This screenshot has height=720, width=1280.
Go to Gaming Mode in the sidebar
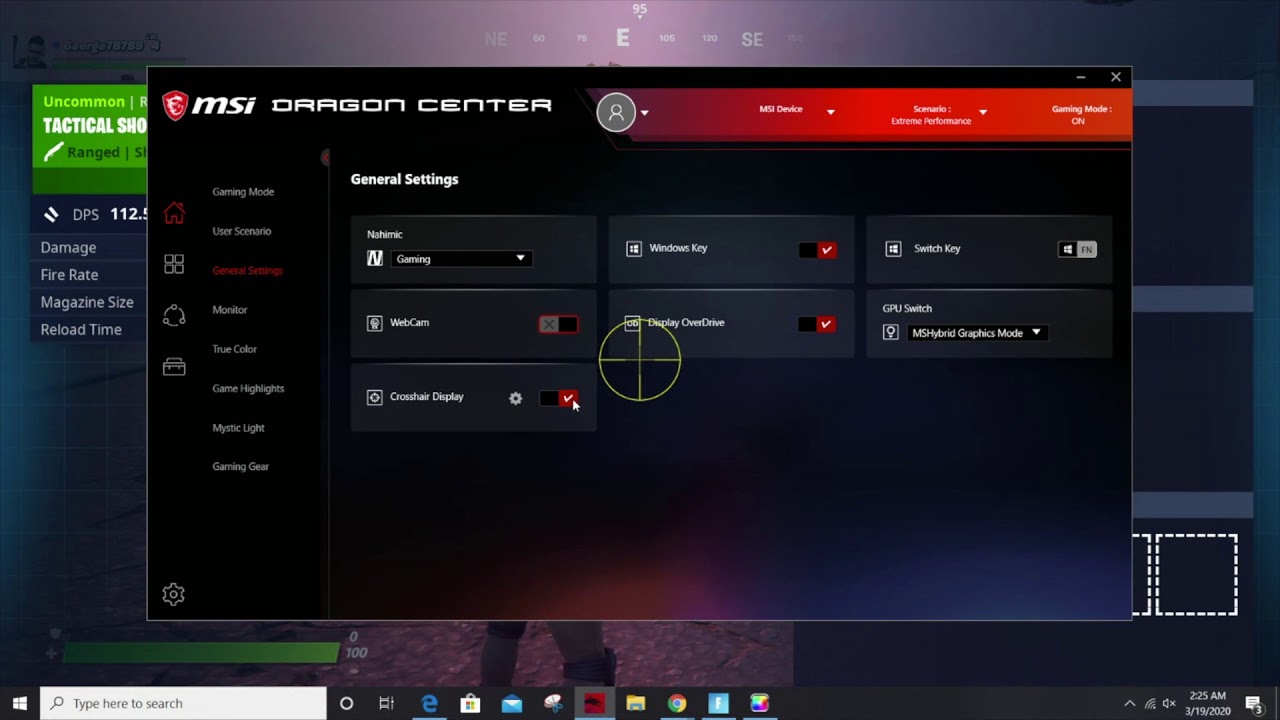[x=243, y=192]
